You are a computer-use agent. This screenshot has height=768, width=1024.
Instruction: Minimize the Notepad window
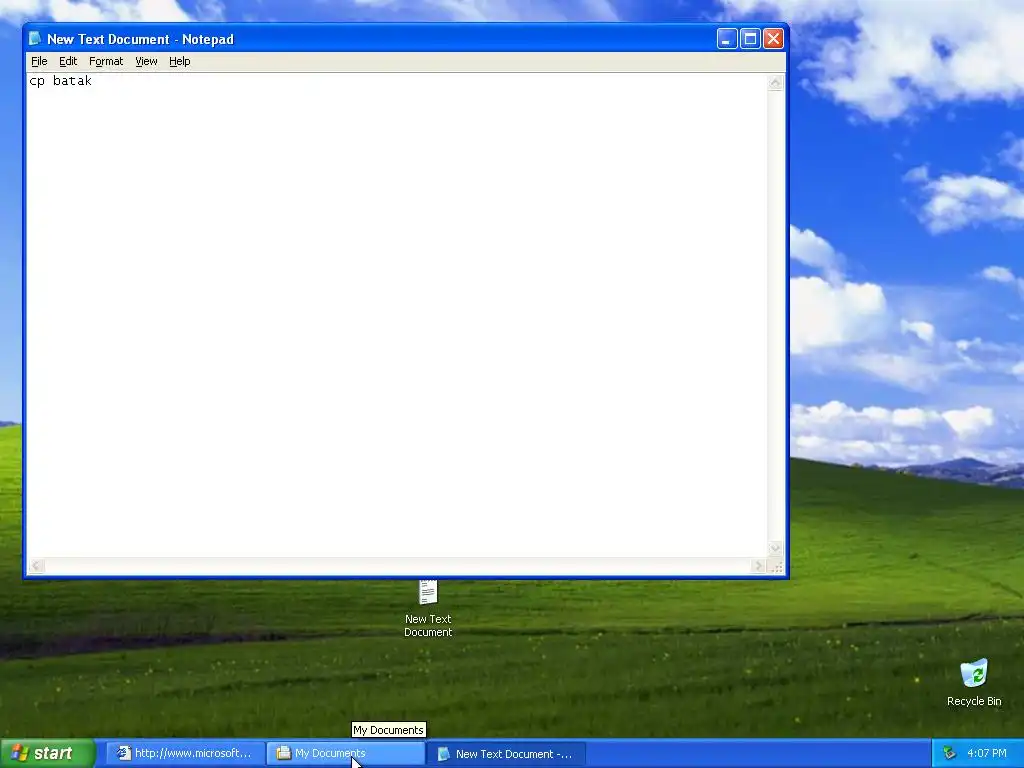727,39
